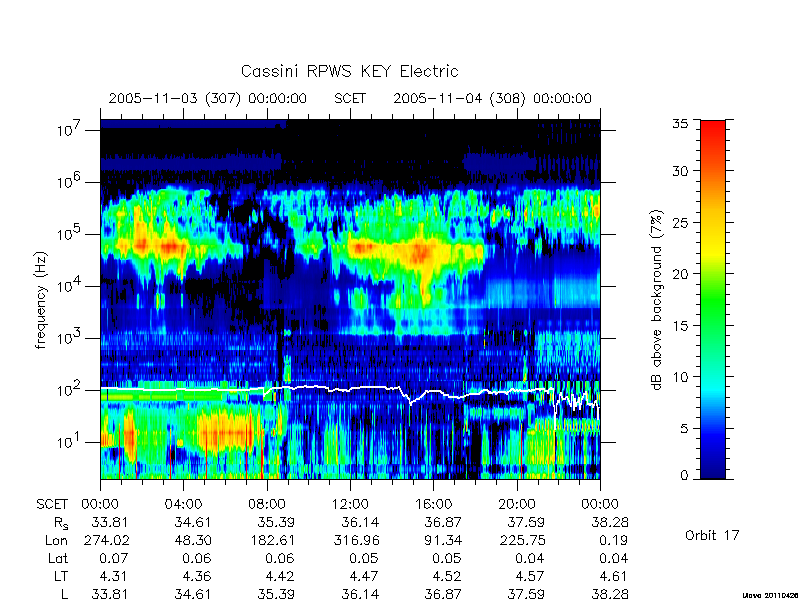Viewport: 800px width, 600px height.
Task: Click the 10^3 frequency tick label
Action: click(70, 338)
